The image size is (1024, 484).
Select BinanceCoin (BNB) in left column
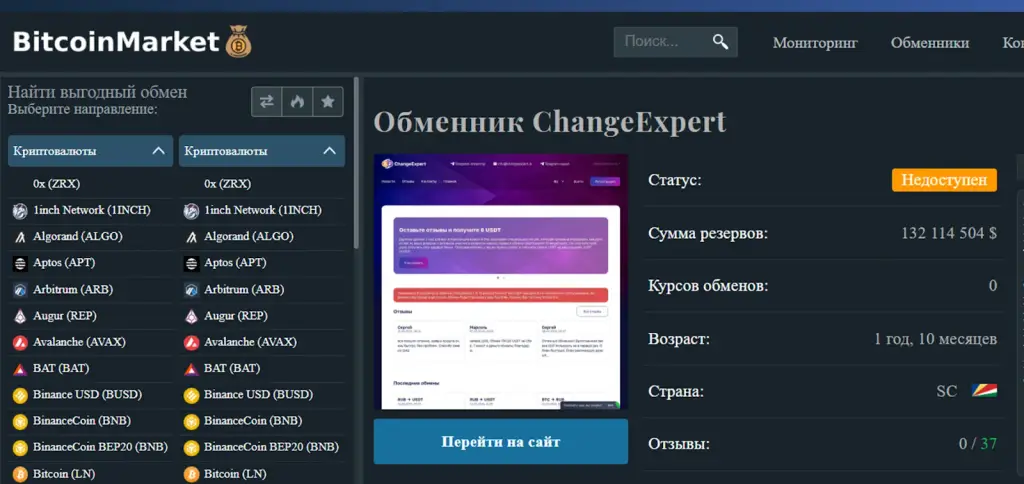pyautogui.click(x=82, y=421)
